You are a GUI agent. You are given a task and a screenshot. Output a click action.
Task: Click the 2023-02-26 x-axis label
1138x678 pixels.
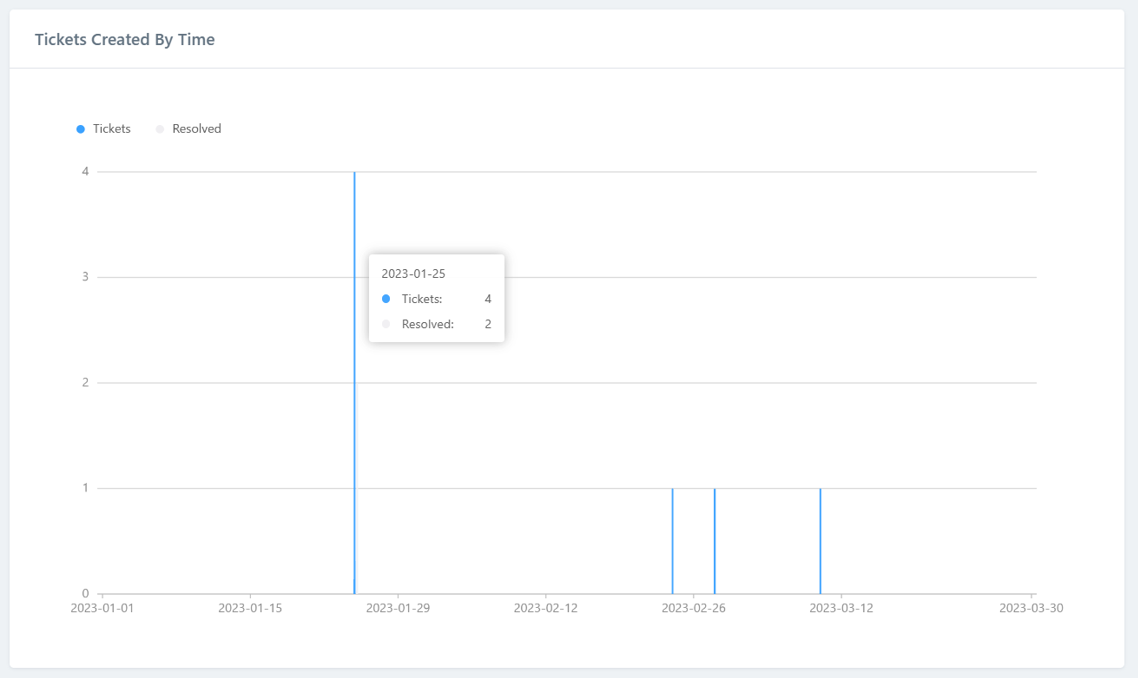coord(694,608)
